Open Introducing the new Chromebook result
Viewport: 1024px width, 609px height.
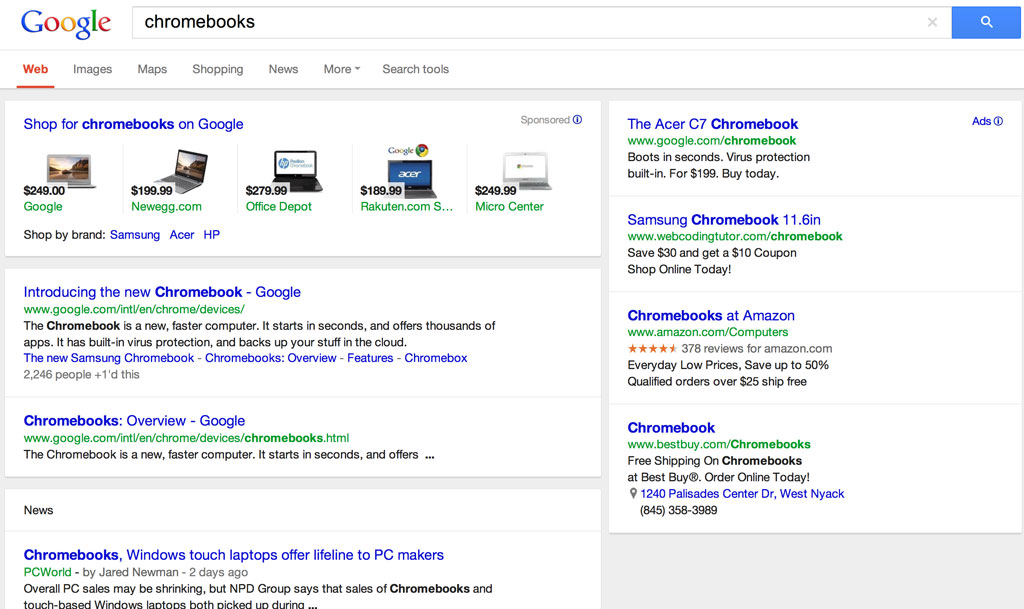162,292
